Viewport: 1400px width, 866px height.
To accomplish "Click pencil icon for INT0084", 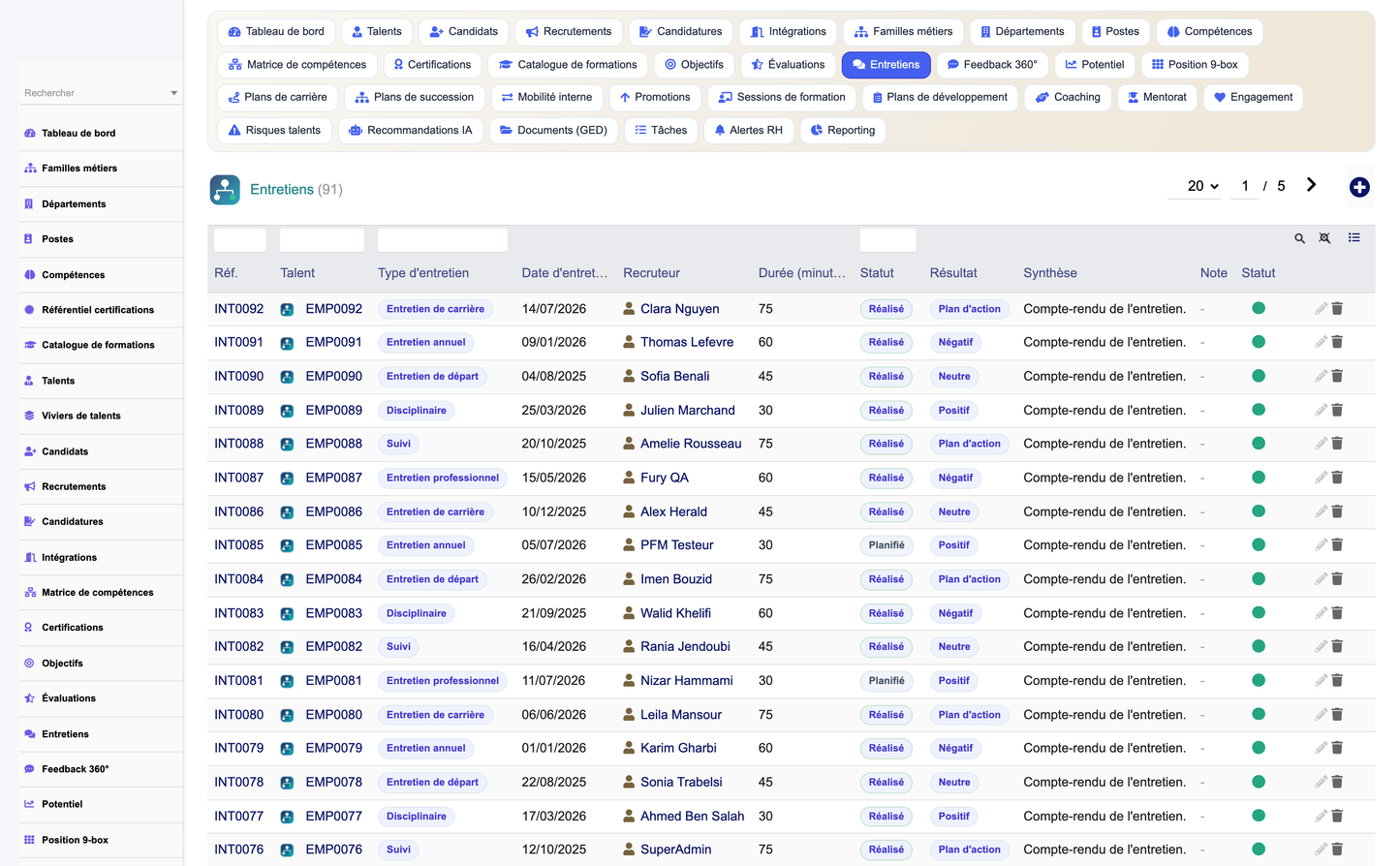I will (x=1321, y=578).
